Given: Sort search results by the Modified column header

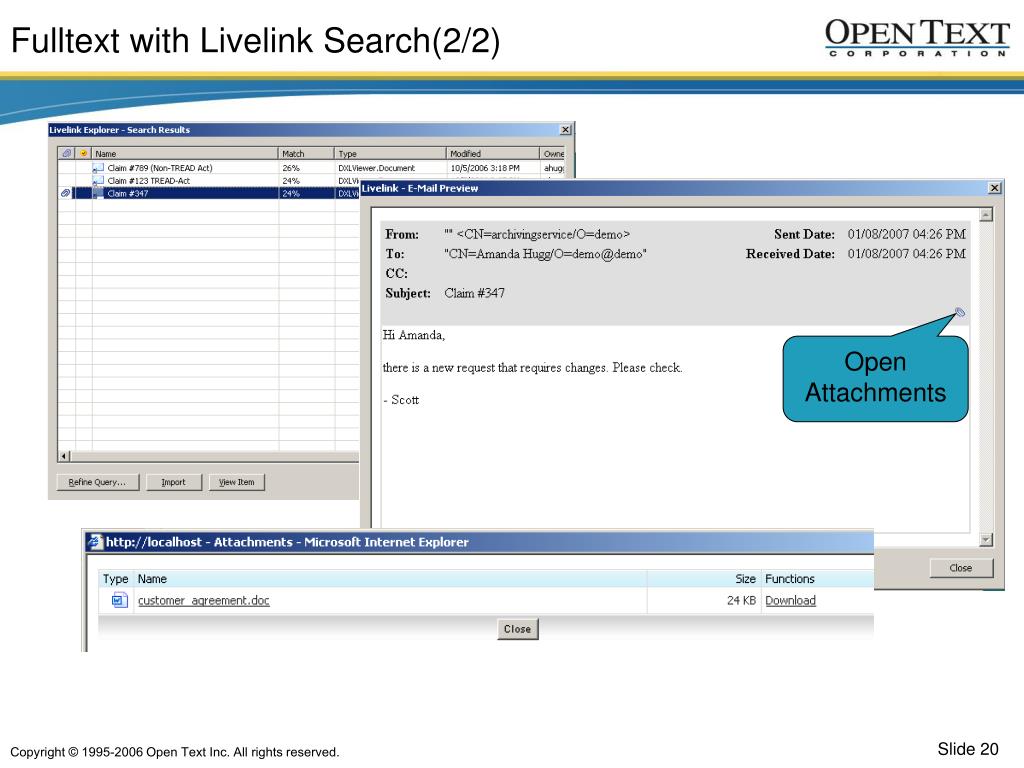Looking at the screenshot, I should click(x=493, y=153).
